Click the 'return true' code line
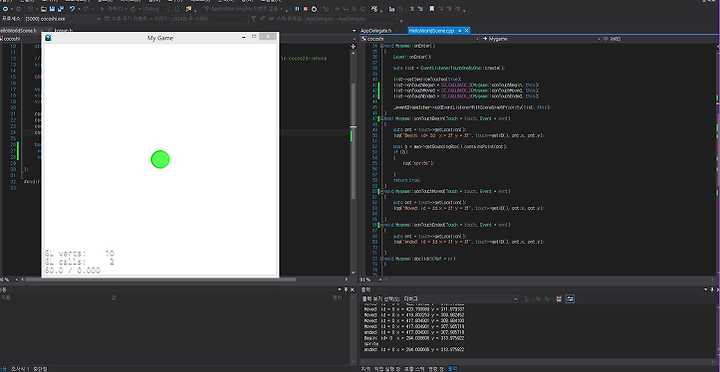 [406, 180]
